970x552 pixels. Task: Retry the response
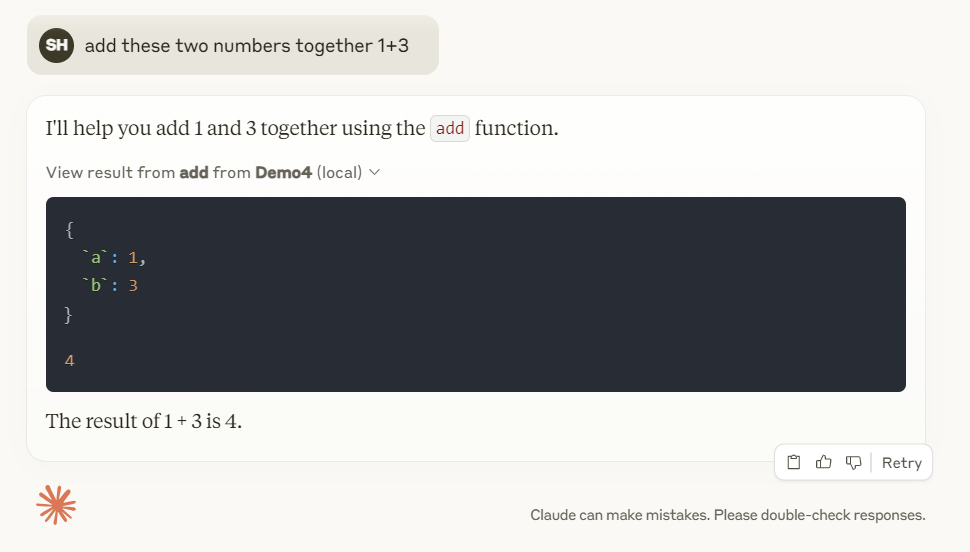coord(901,463)
